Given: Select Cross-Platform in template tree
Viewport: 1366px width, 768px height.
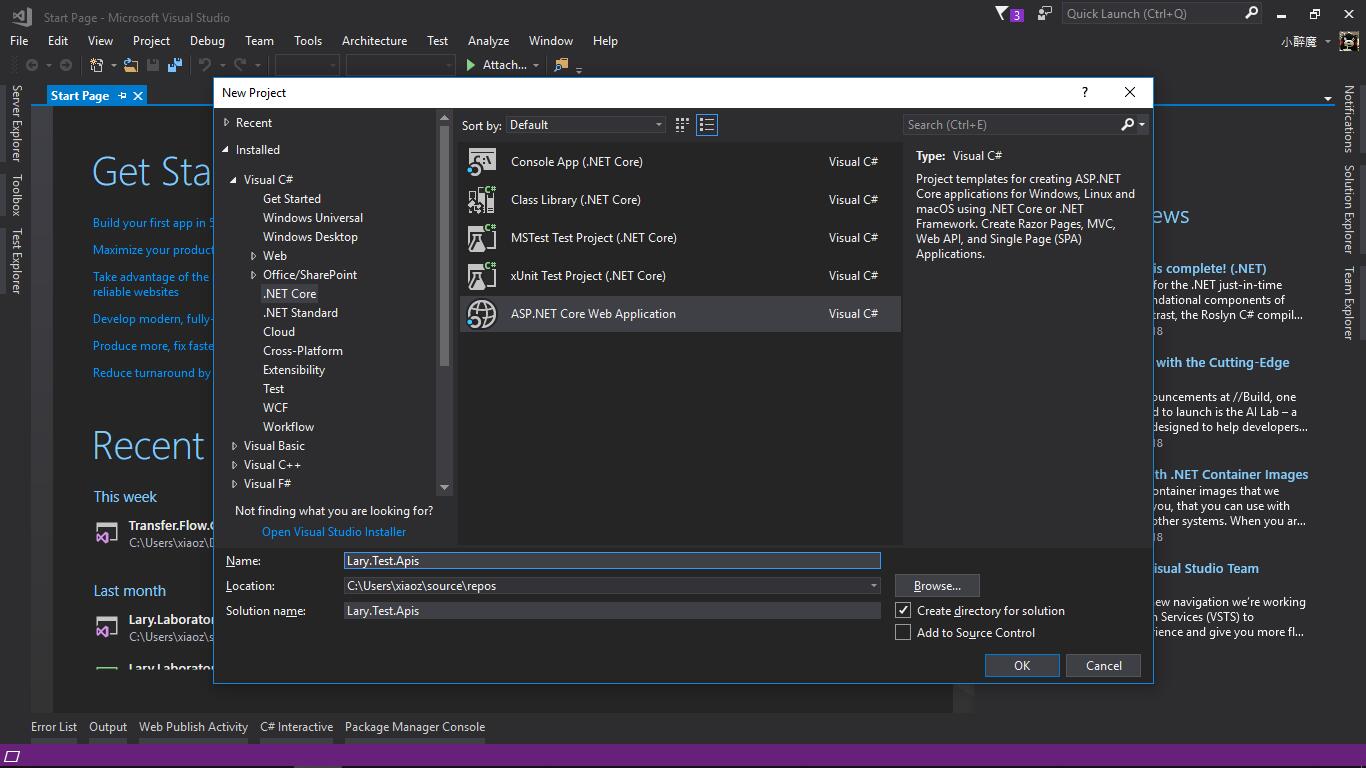Looking at the screenshot, I should click(303, 351).
